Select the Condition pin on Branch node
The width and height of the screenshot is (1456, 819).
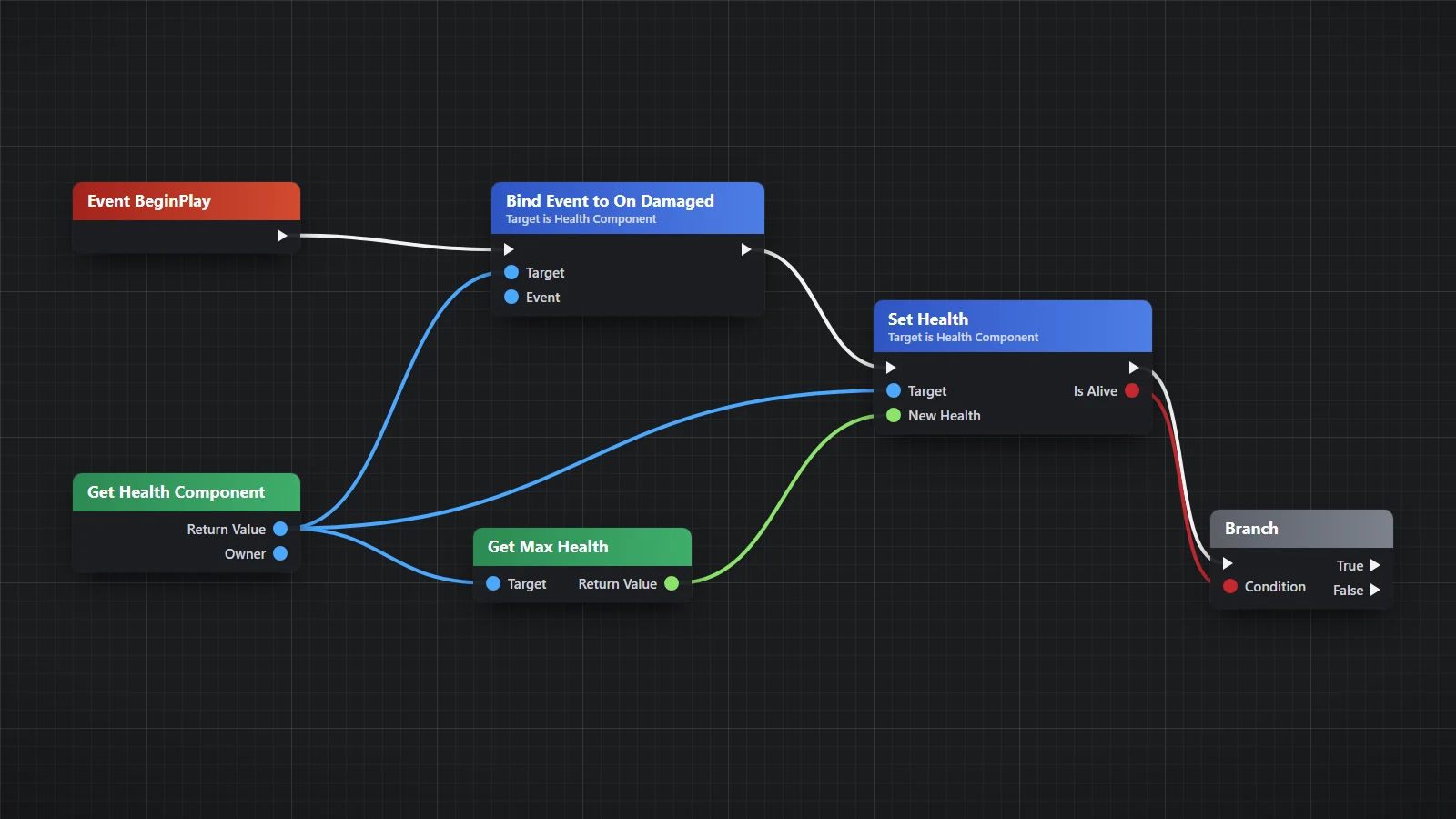(x=1230, y=586)
